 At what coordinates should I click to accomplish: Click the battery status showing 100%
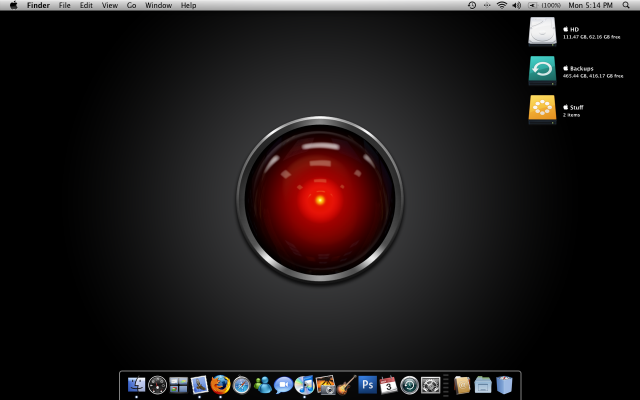[544, 5]
